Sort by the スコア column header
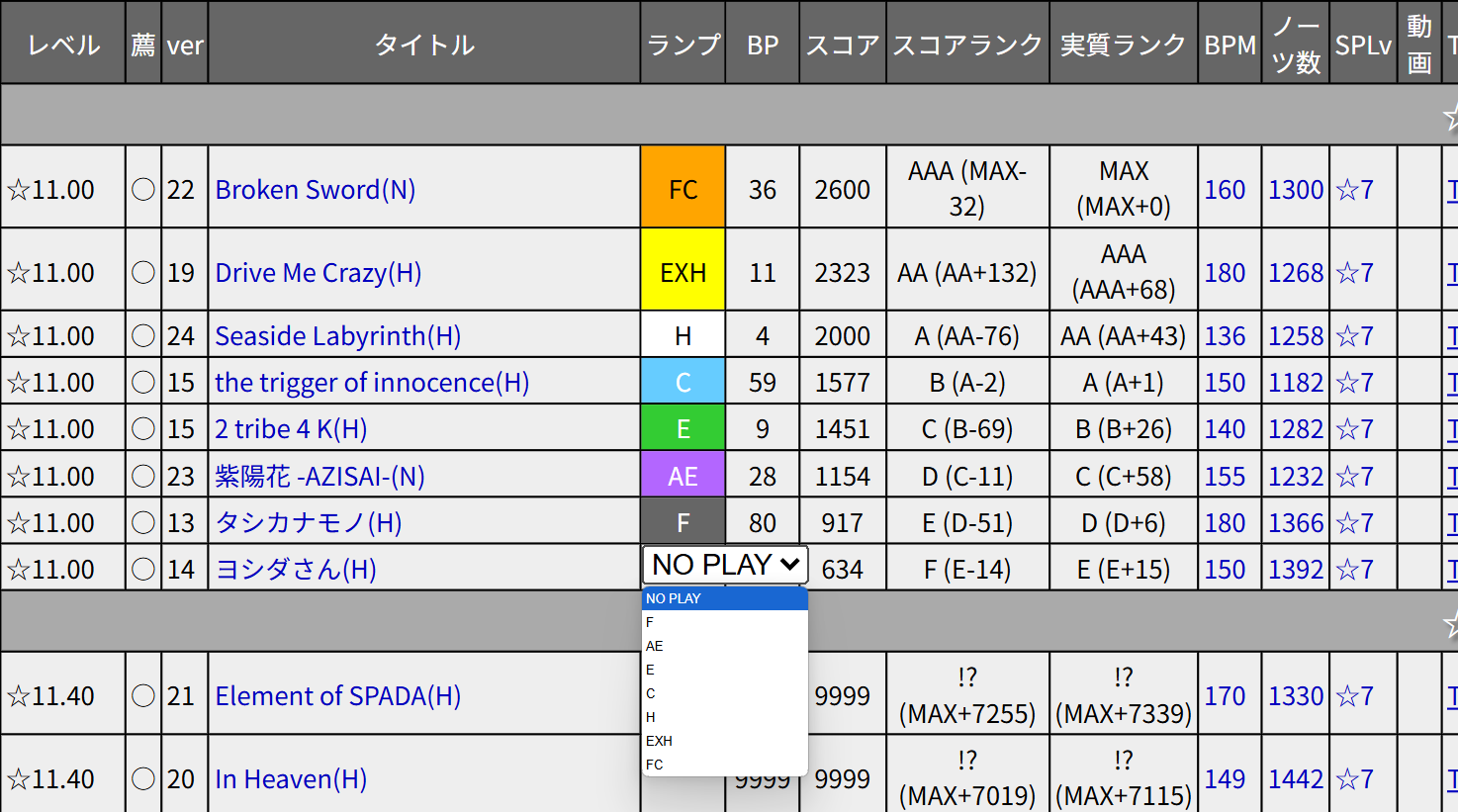The image size is (1458, 812). [843, 44]
